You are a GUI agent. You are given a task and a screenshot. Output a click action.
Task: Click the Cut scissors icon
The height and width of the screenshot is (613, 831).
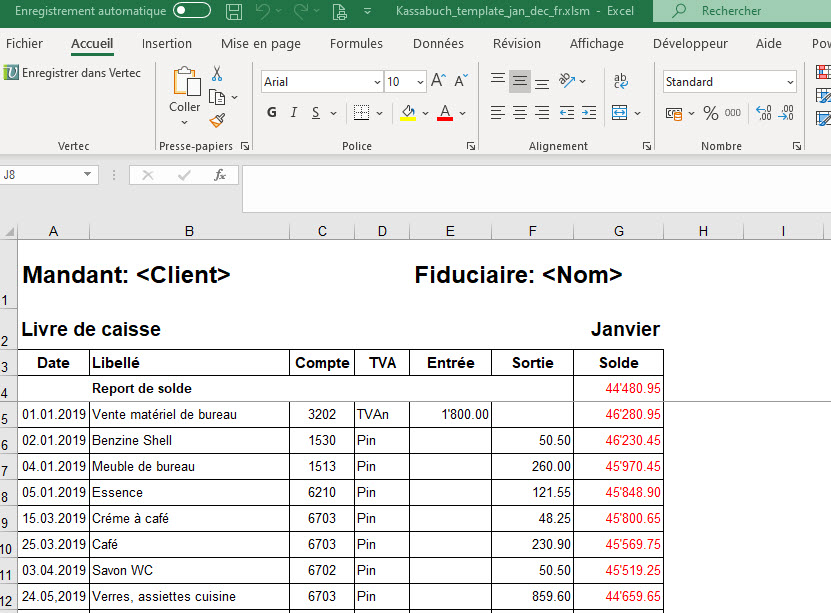[x=217, y=74]
